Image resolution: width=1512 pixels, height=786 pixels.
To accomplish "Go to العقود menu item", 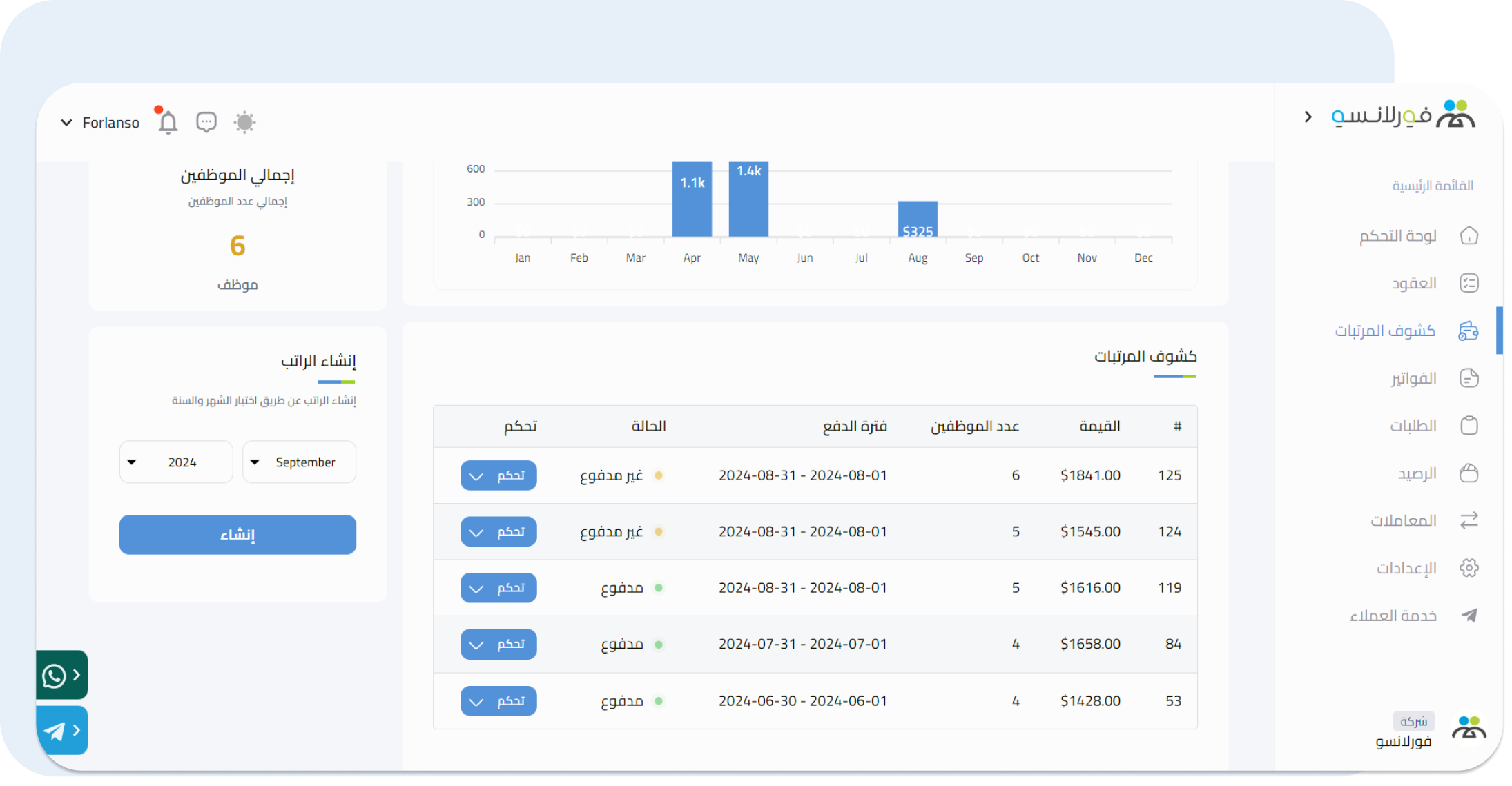I will pyautogui.click(x=1414, y=283).
